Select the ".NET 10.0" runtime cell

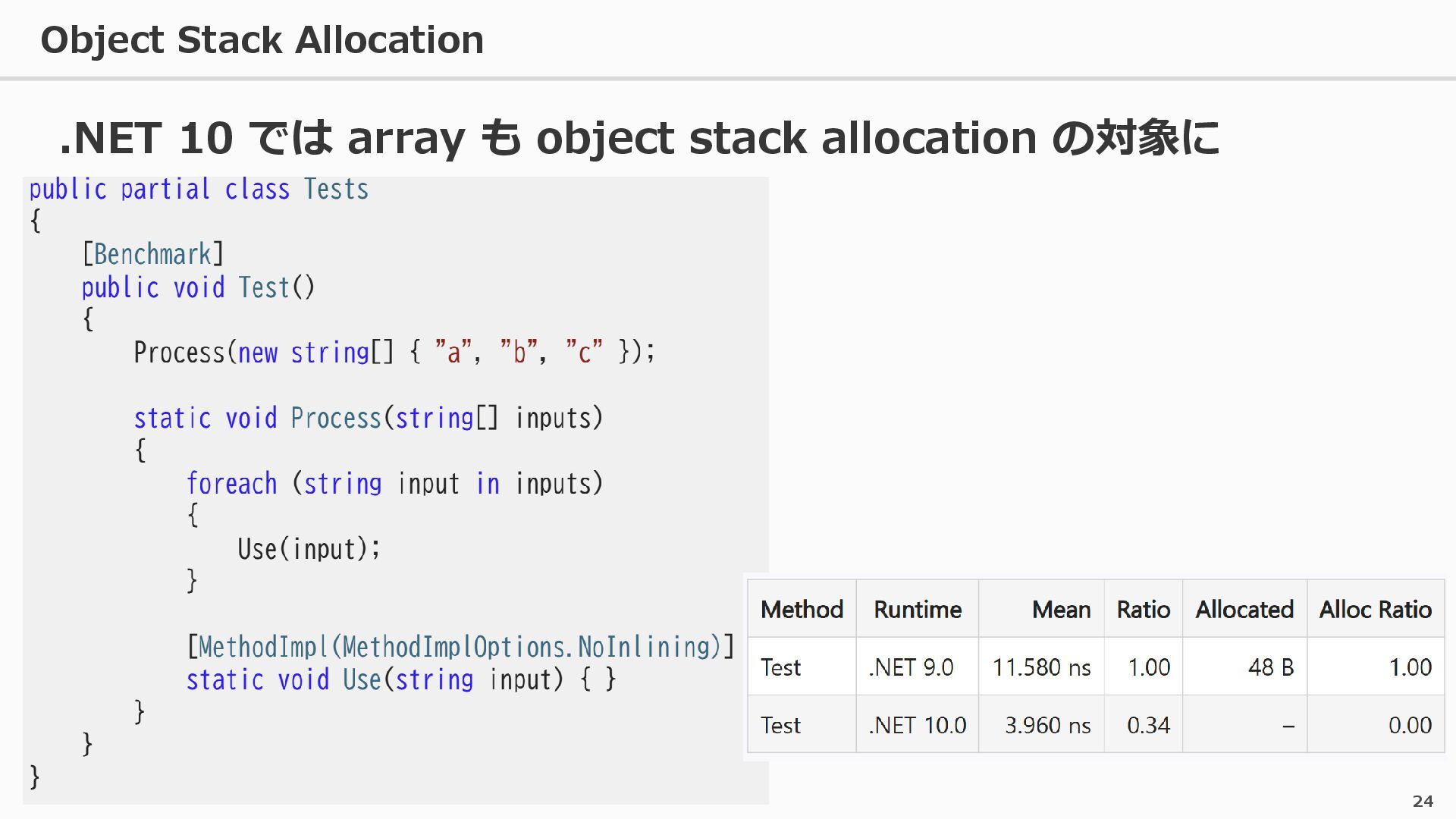click(918, 726)
